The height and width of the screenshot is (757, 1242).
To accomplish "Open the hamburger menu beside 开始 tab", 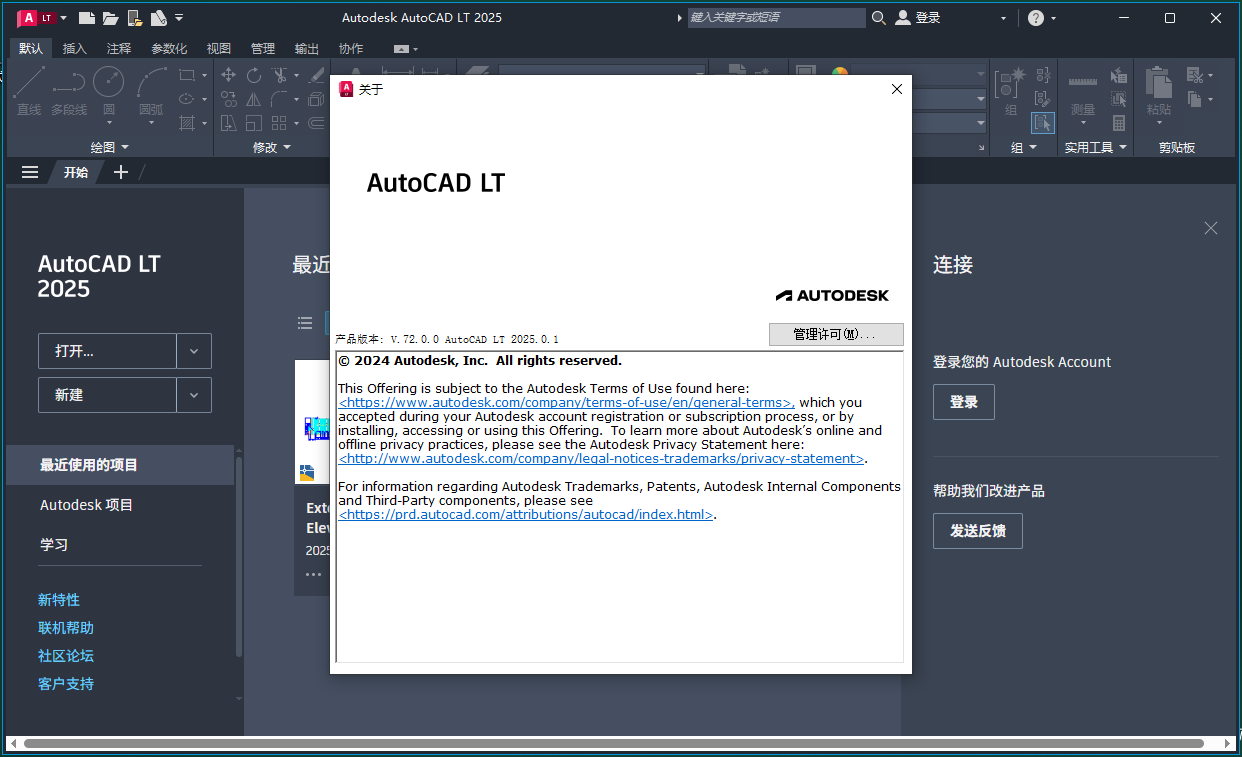I will (30, 172).
